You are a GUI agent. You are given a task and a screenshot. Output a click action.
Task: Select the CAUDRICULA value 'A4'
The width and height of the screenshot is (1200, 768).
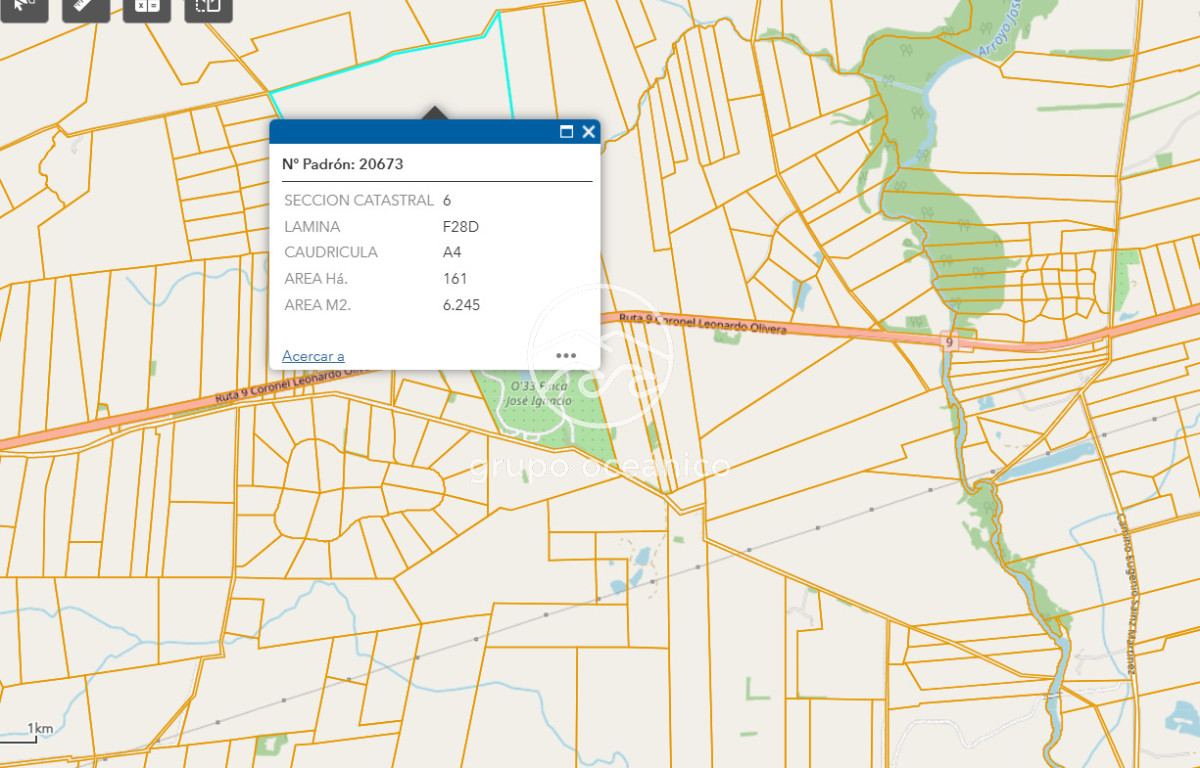452,253
